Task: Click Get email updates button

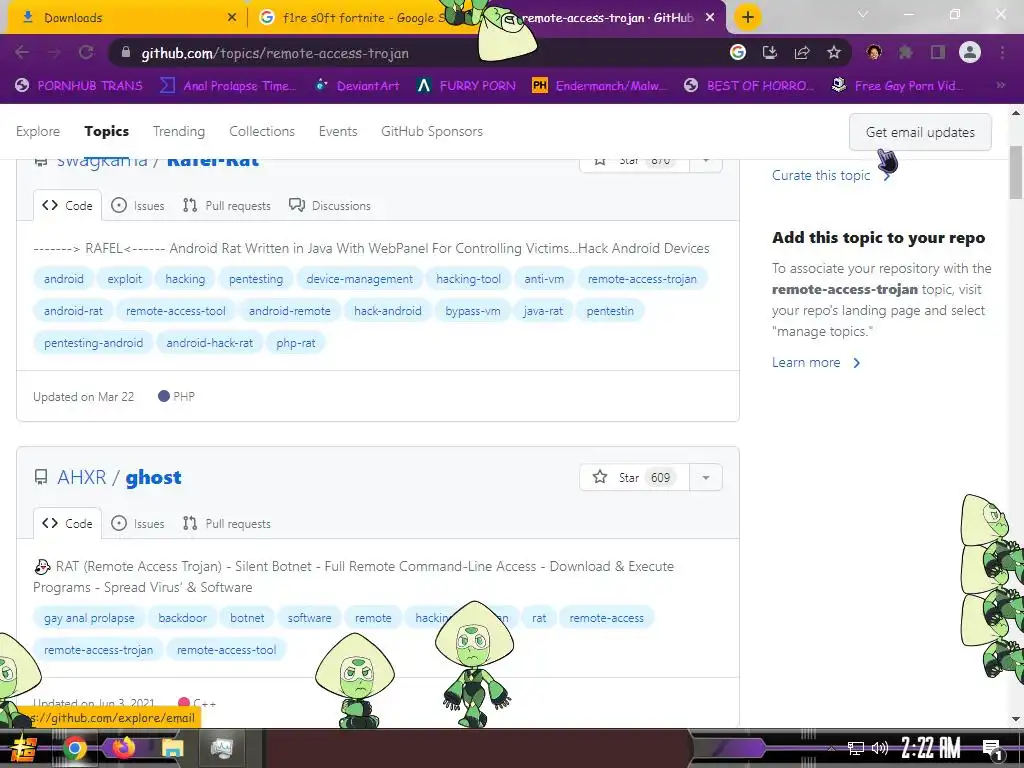Action: [920, 133]
